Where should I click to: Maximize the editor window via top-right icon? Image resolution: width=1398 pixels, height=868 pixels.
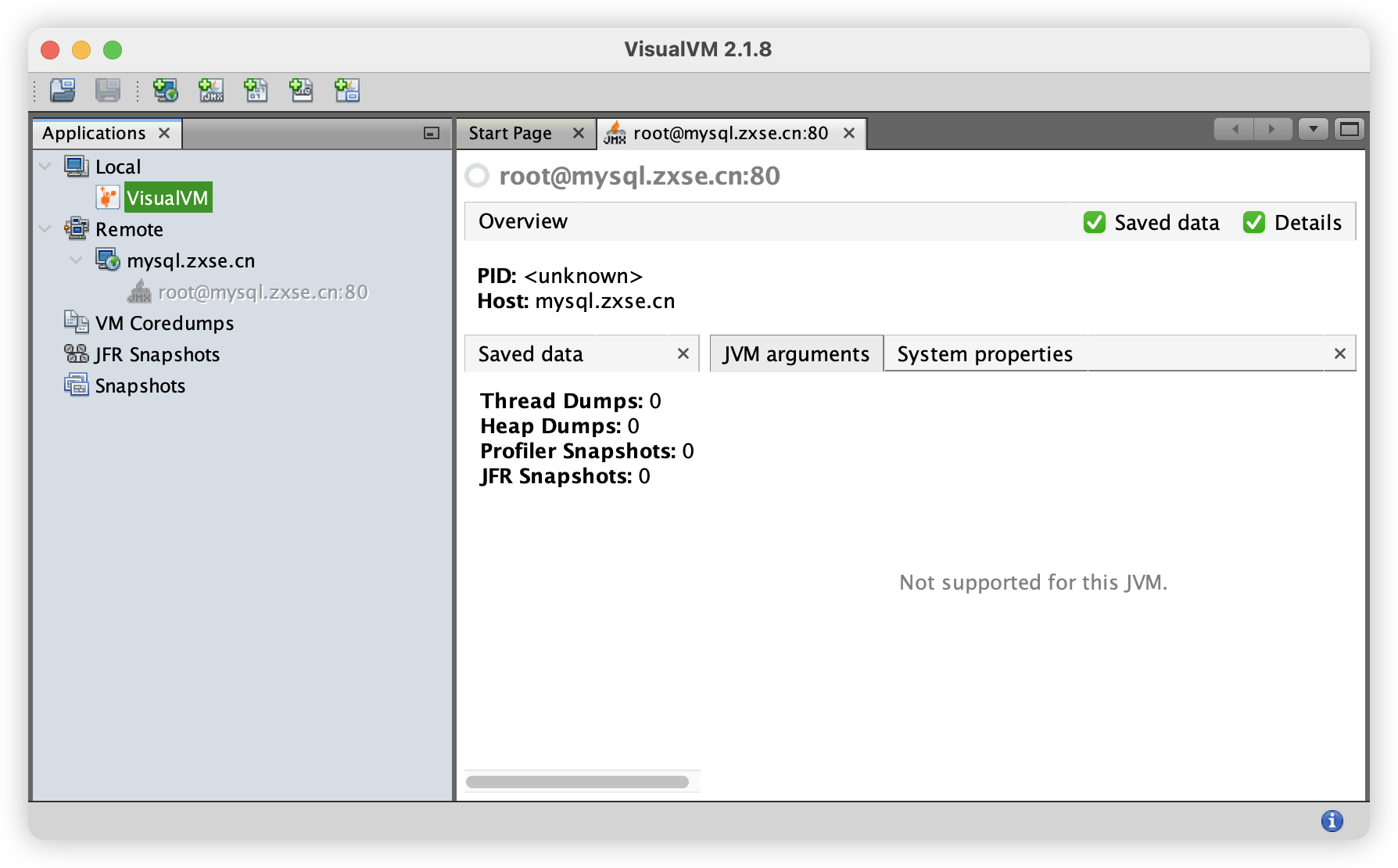tap(1350, 130)
